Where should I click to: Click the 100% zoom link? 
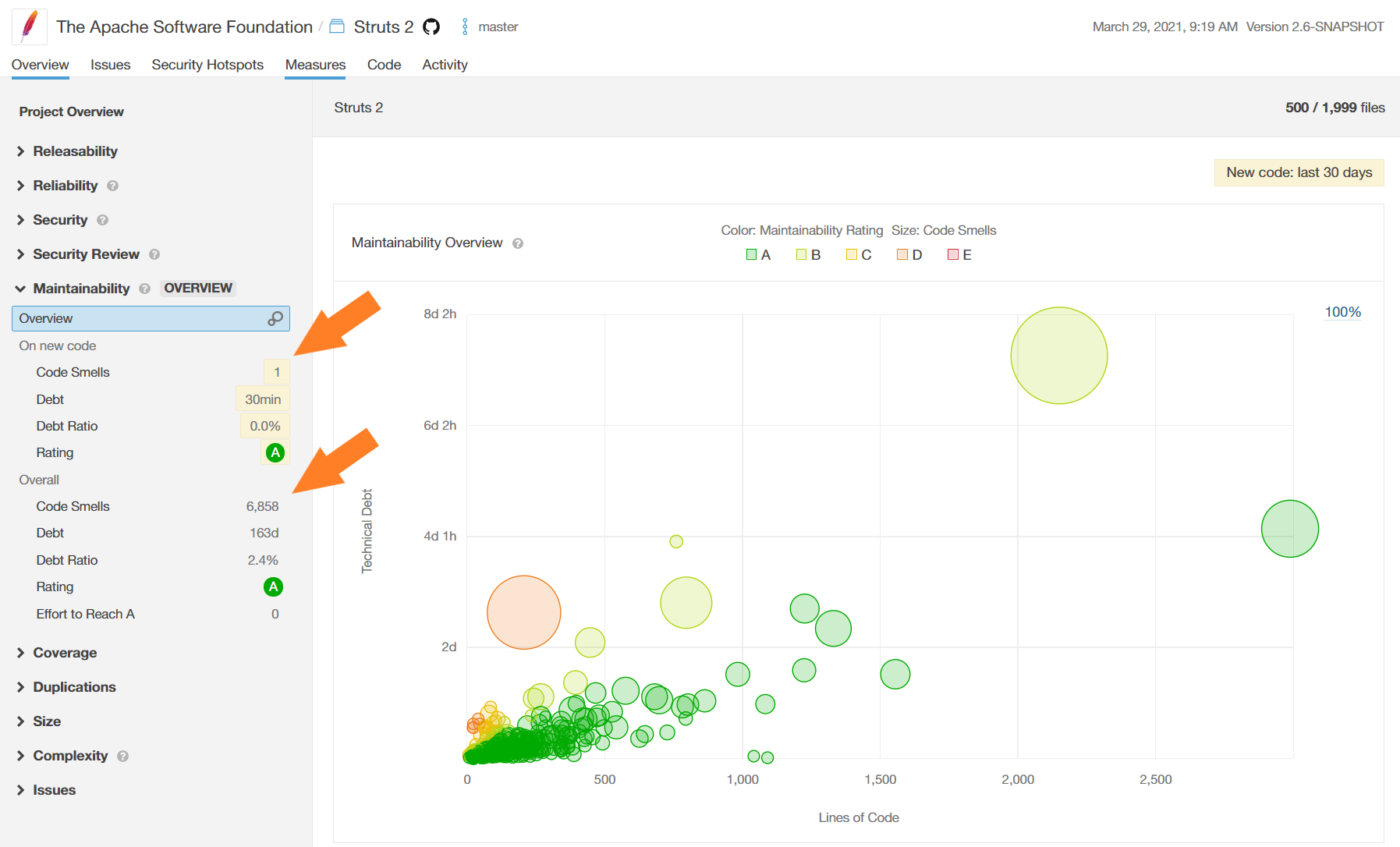[1342, 312]
